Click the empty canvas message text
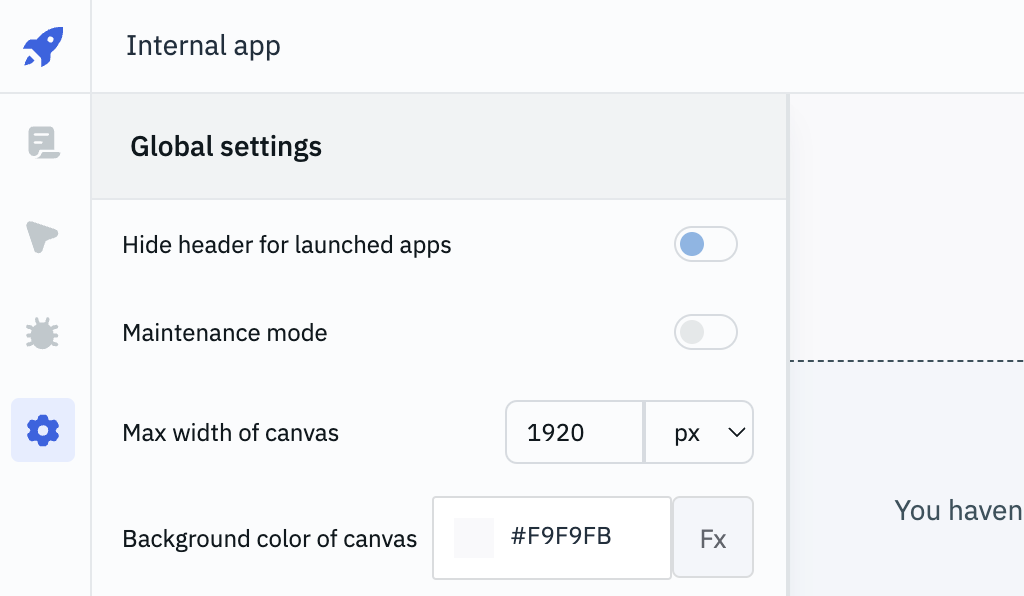 pyautogui.click(x=957, y=511)
